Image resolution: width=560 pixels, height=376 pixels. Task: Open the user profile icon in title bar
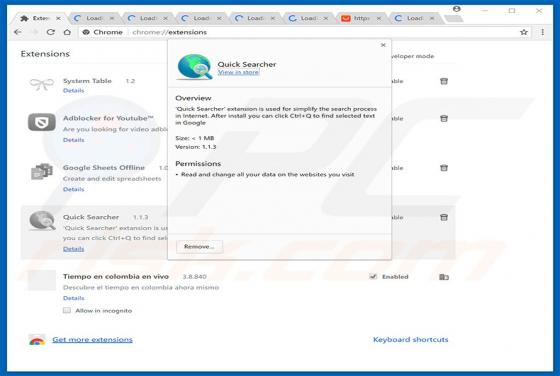[456, 9]
